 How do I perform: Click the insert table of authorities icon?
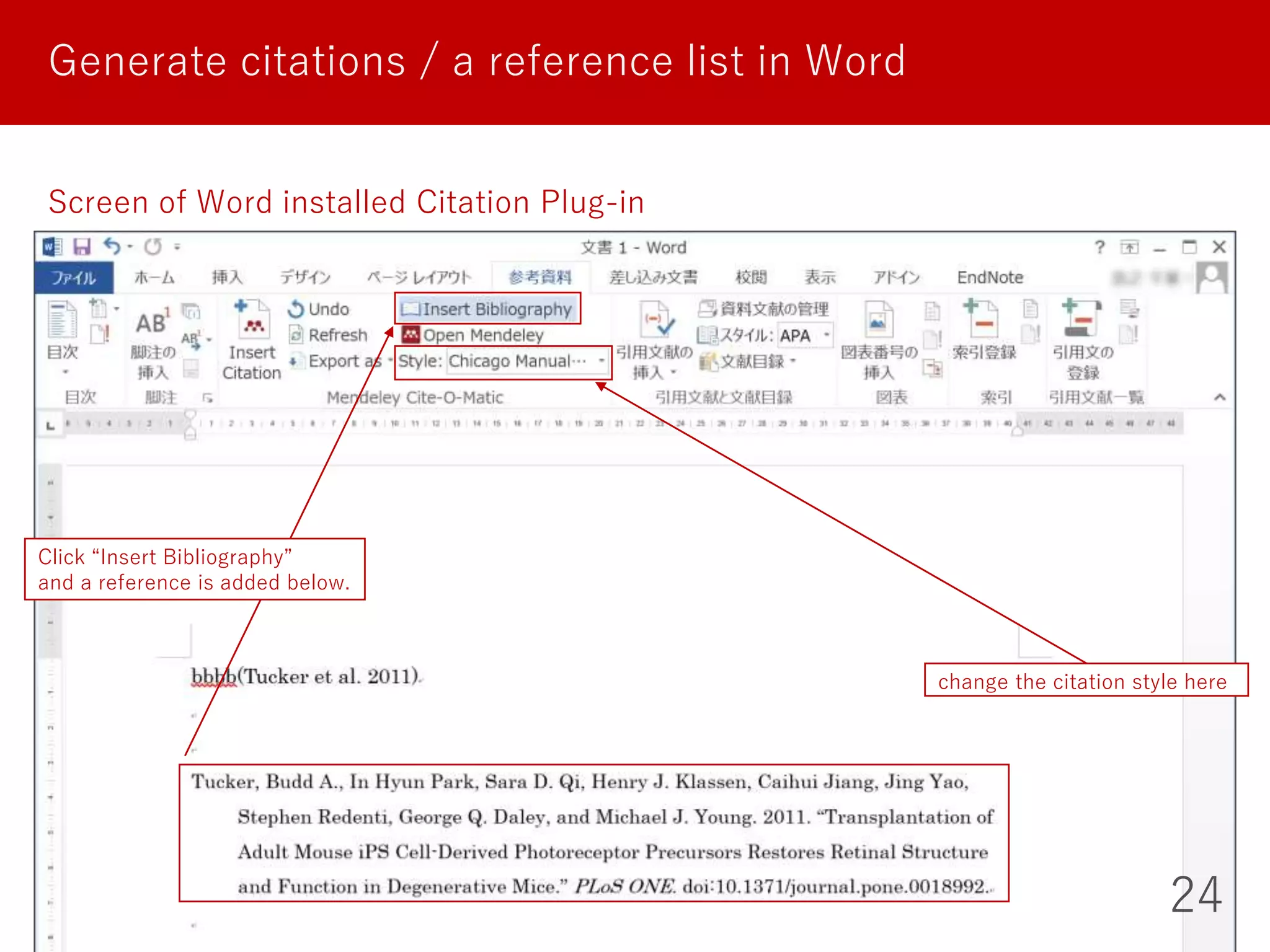click(x=1129, y=307)
